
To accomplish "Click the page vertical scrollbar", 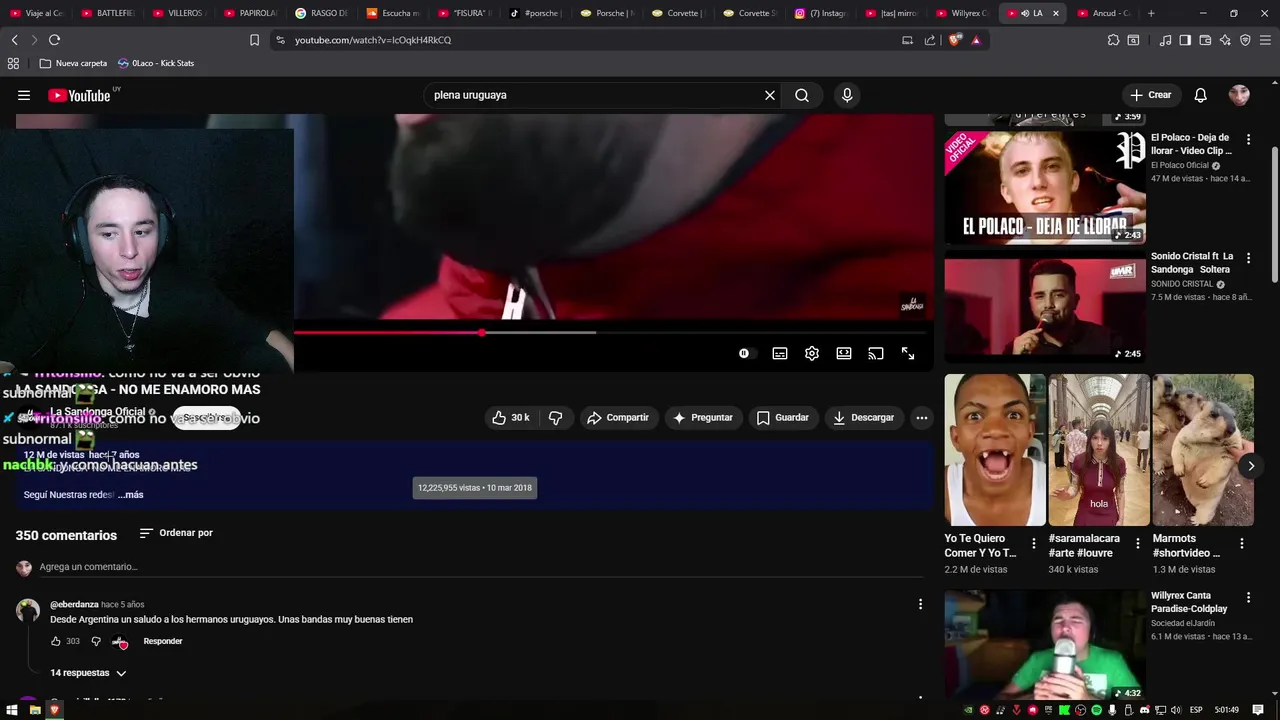I will (x=1275, y=215).
